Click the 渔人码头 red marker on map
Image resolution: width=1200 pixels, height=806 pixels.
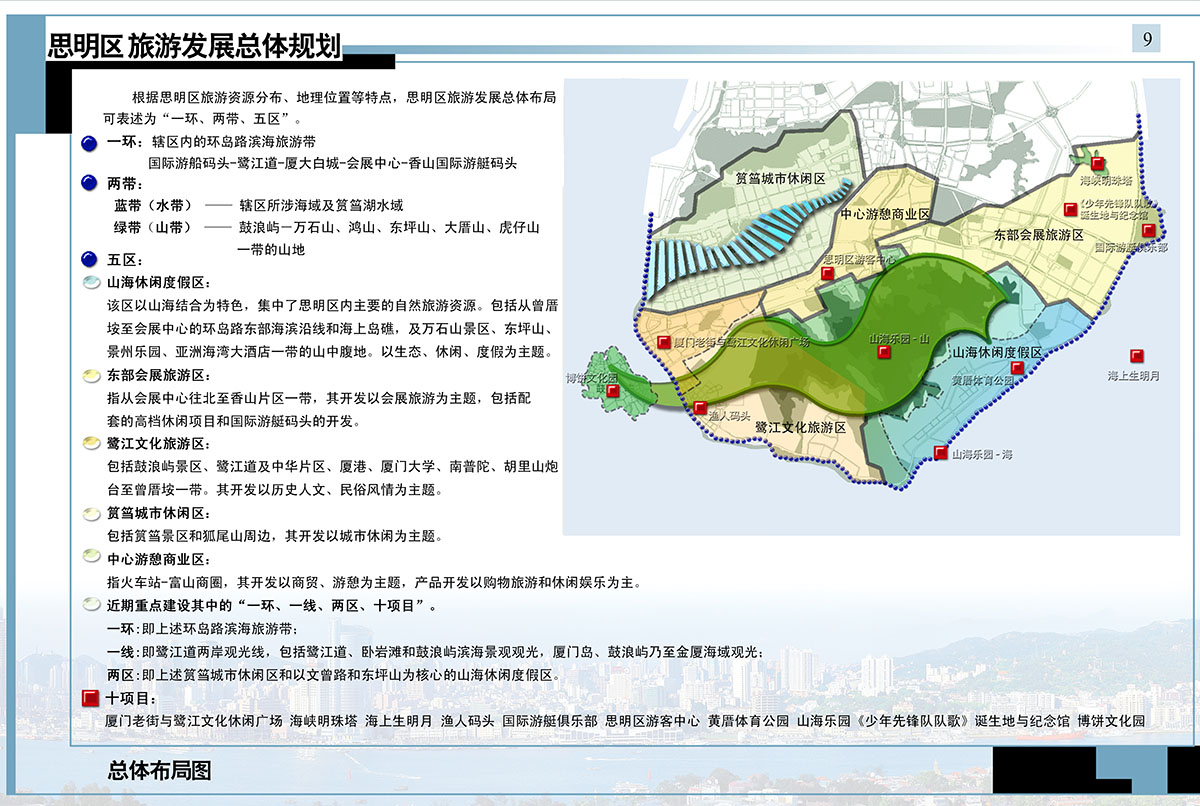click(x=699, y=407)
